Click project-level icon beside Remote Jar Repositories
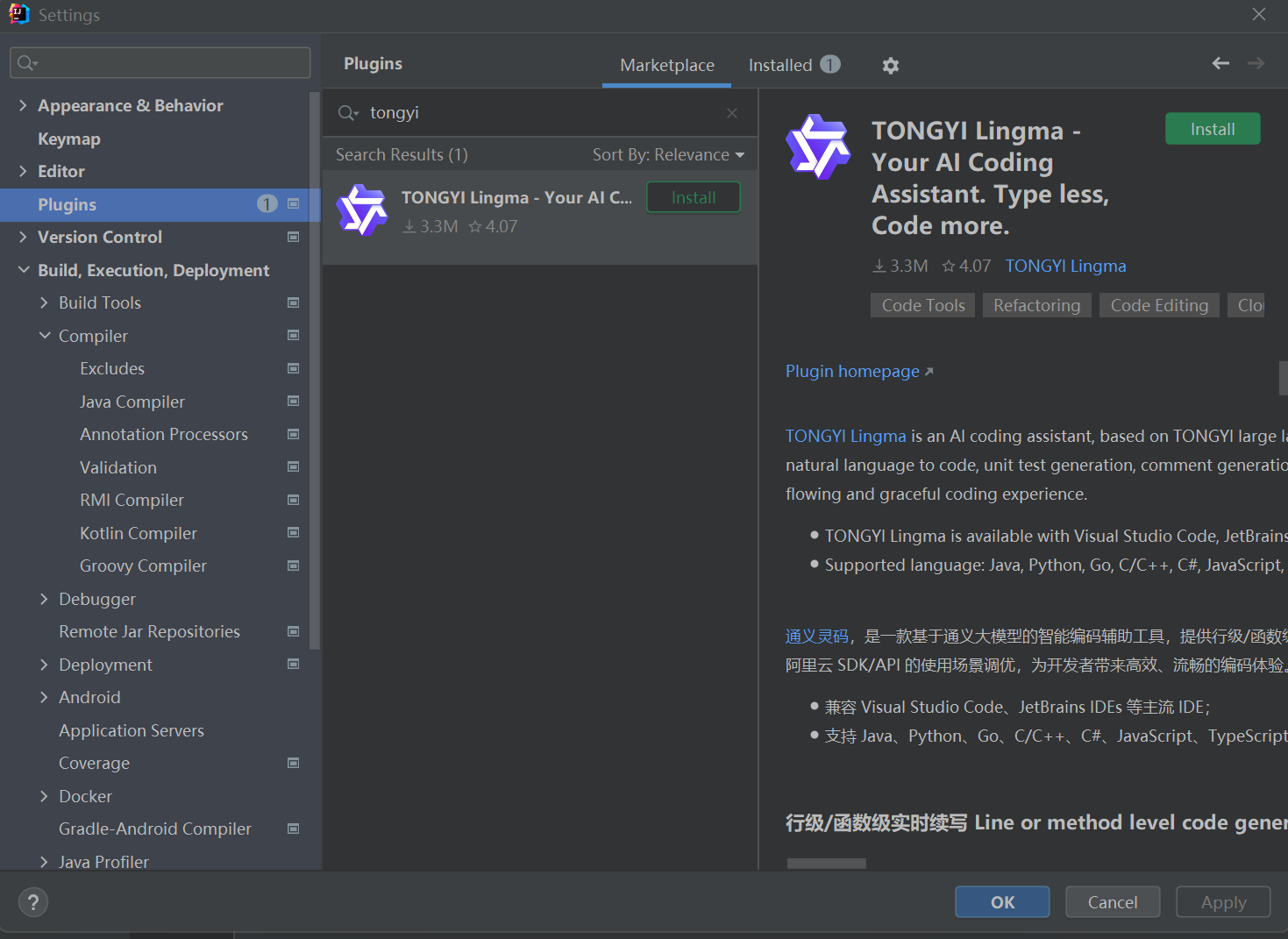 (294, 631)
